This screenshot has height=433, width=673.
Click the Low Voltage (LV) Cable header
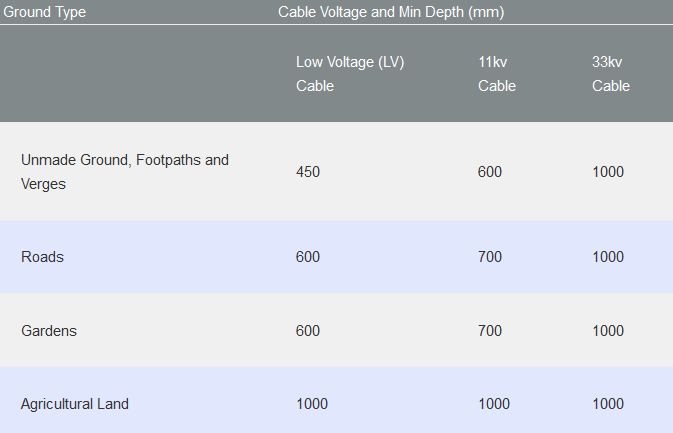tap(350, 73)
